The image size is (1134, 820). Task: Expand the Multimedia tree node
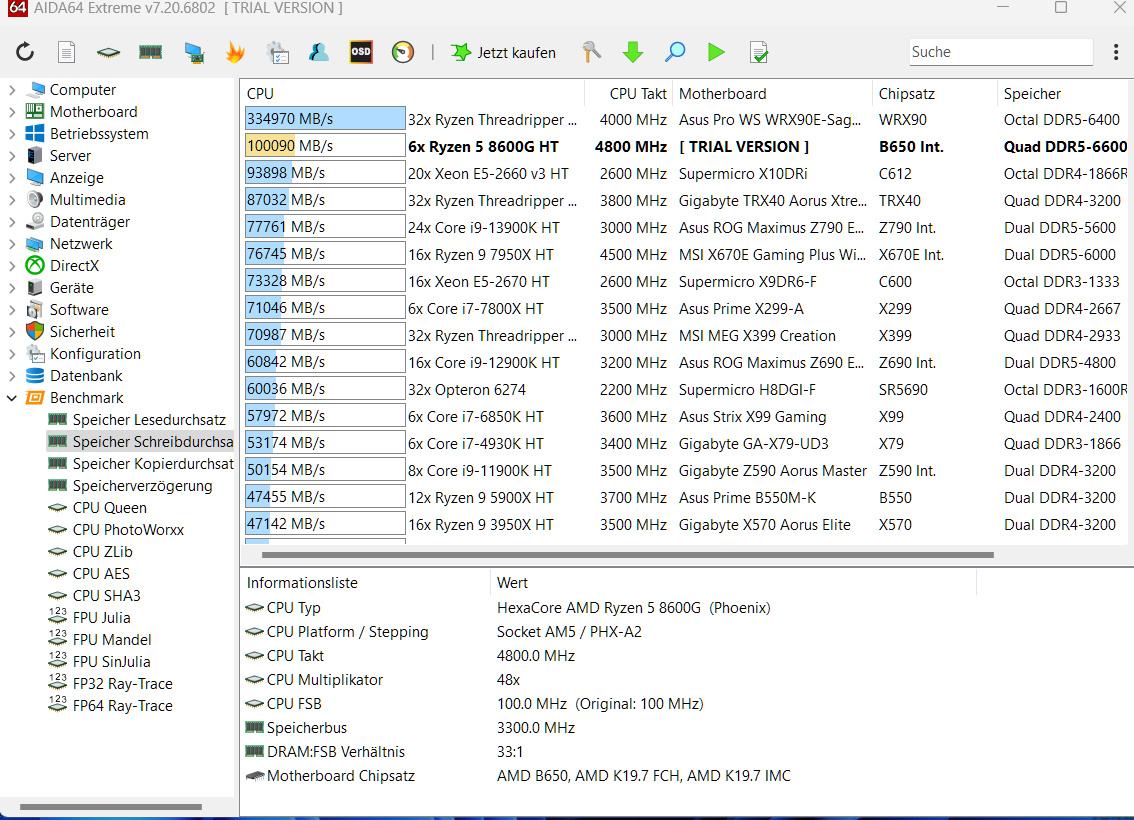(12, 200)
